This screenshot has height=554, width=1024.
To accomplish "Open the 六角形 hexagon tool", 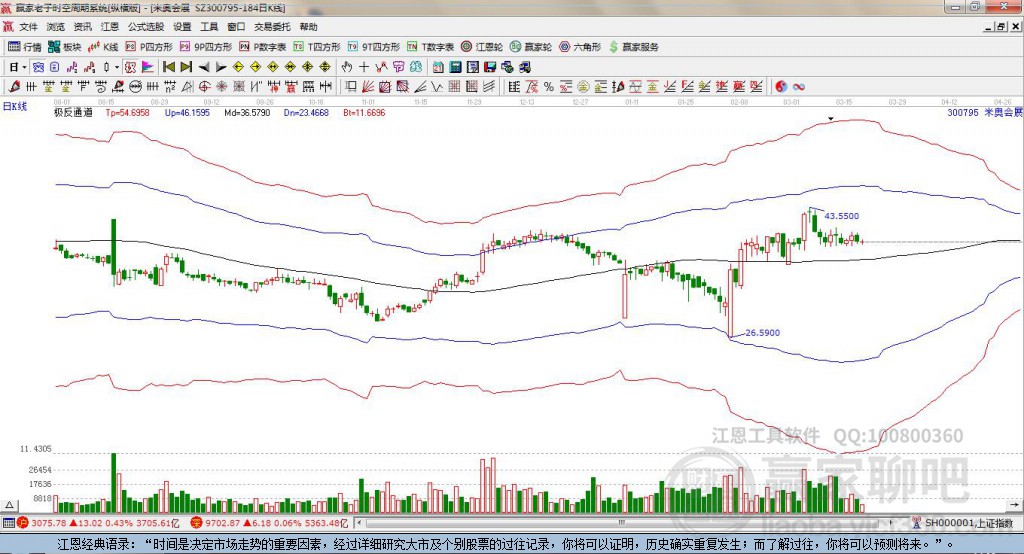I will click(x=580, y=47).
